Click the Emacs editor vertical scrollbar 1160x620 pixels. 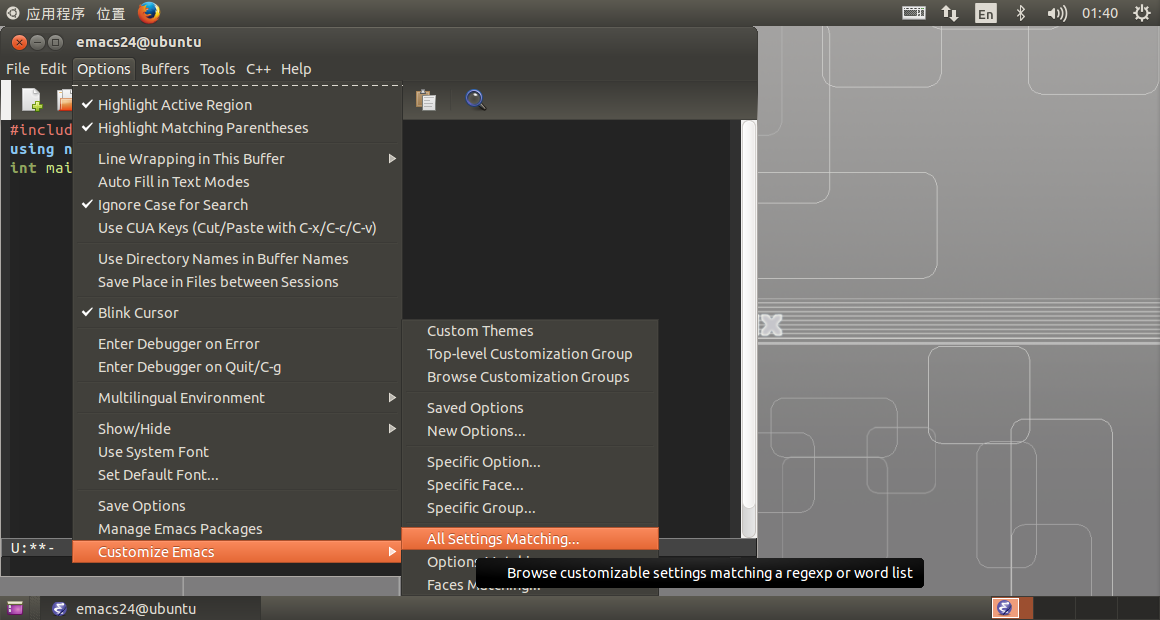749,328
